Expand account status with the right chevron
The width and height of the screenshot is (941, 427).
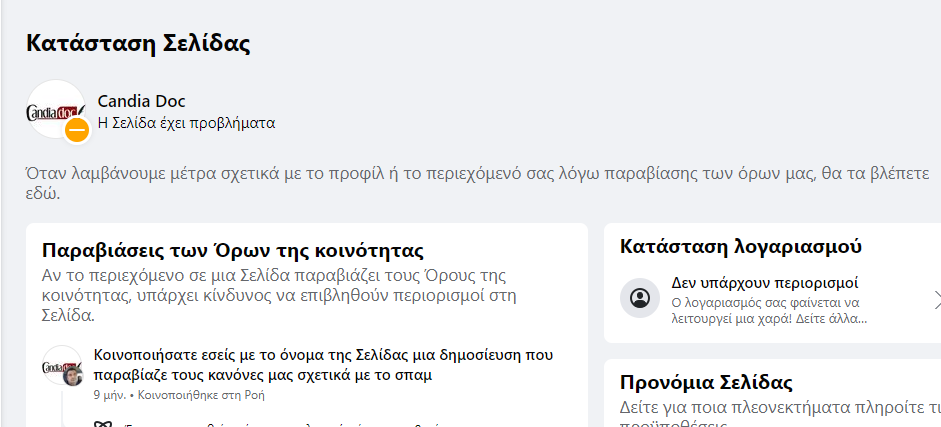point(936,300)
